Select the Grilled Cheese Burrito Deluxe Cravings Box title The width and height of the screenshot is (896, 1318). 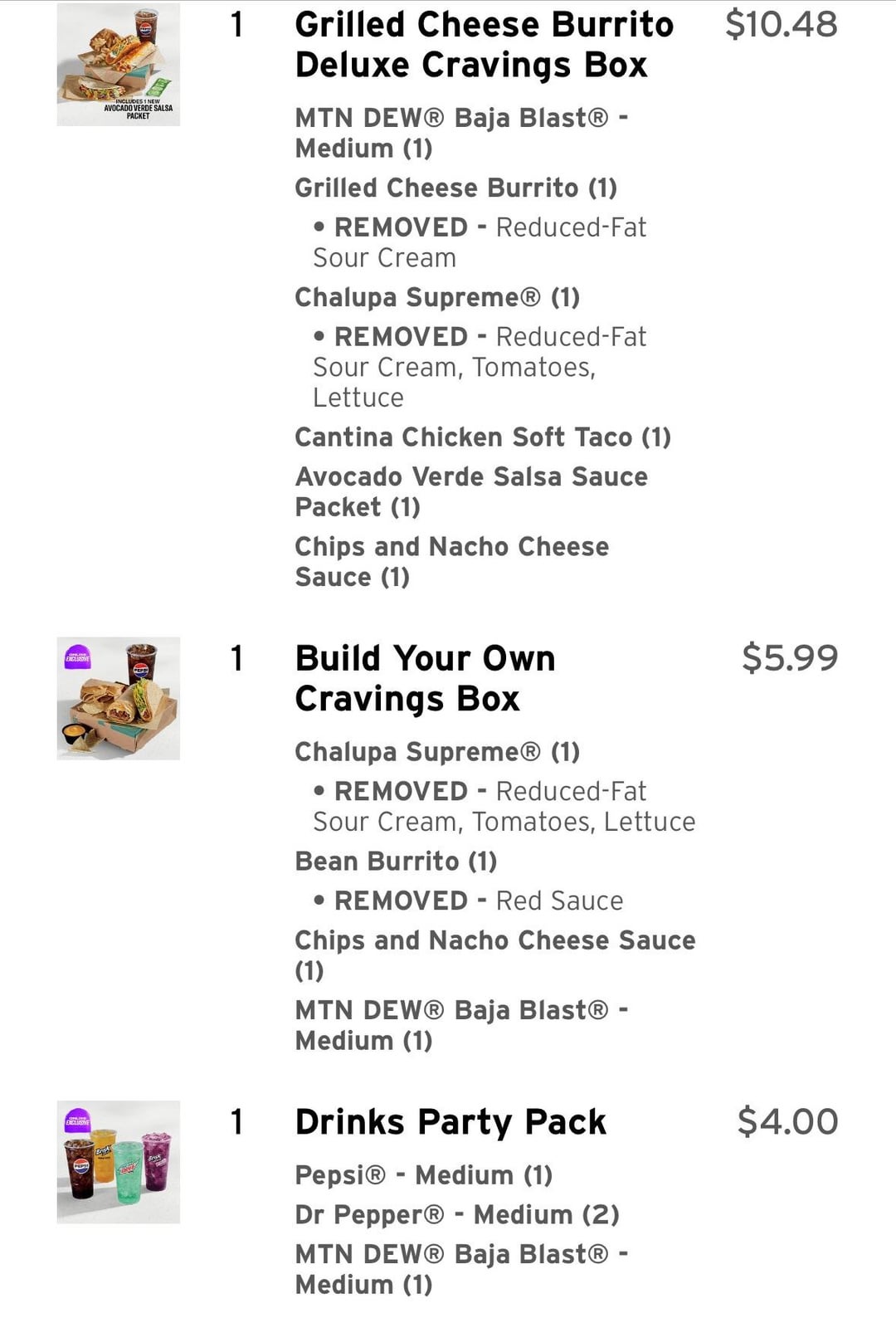click(x=484, y=45)
